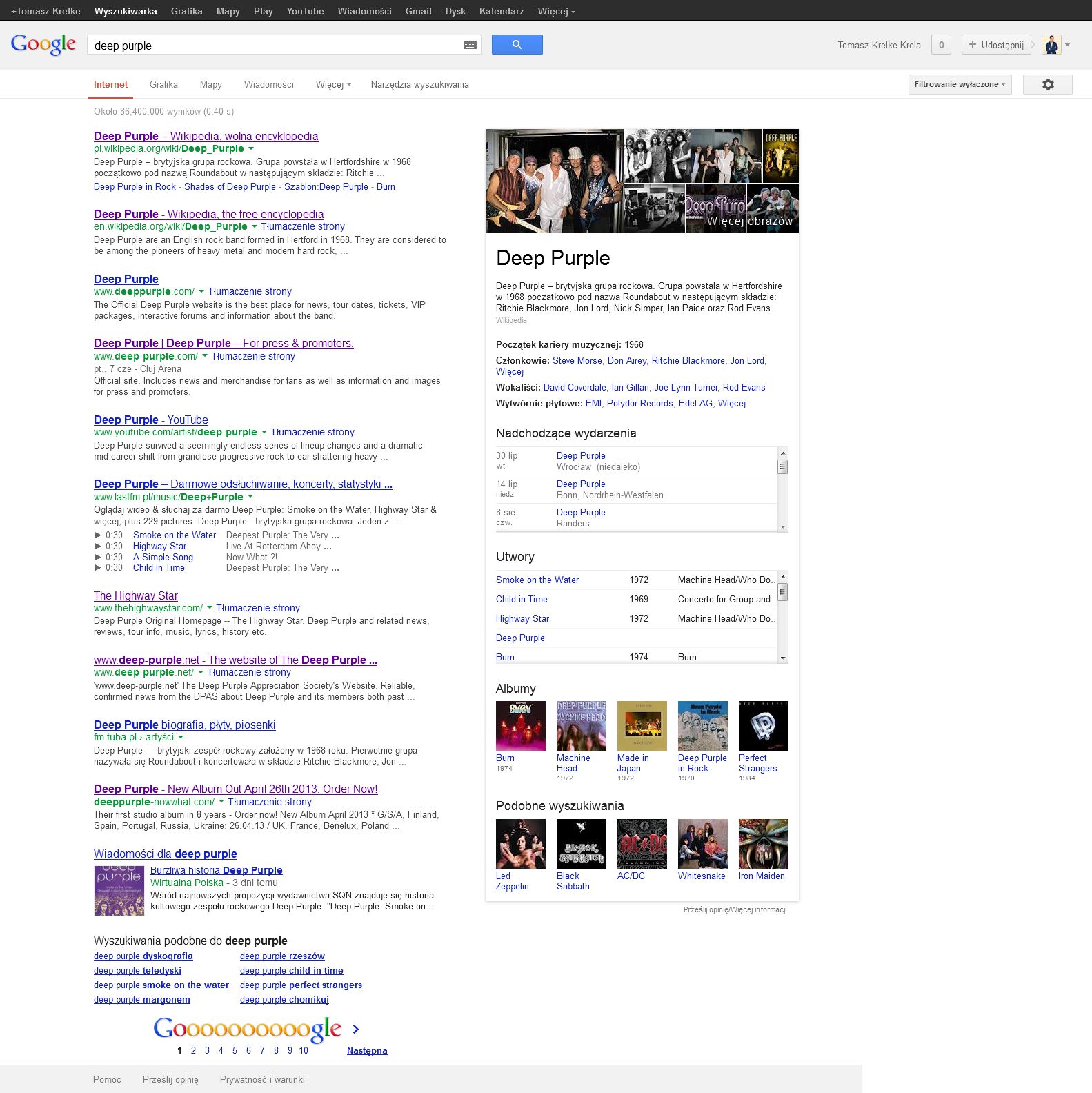Open the Pomoc help link in footer

coord(107,1080)
